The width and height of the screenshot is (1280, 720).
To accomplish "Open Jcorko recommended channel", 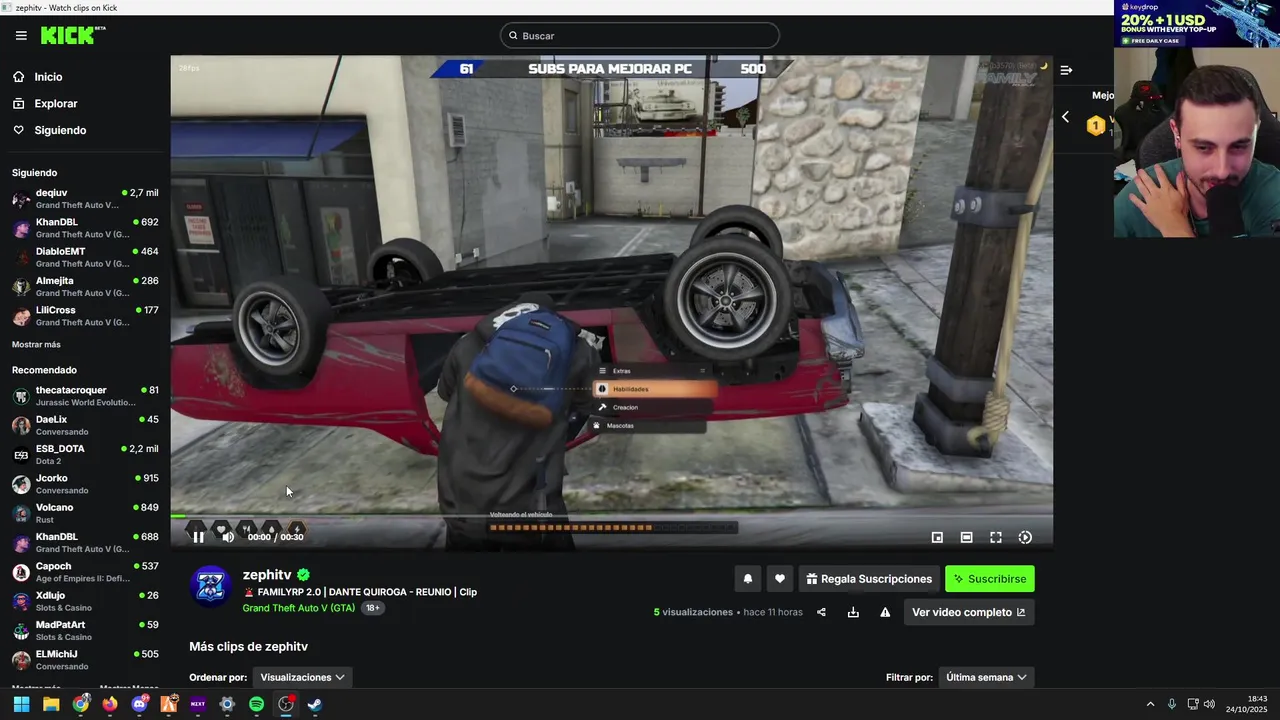I will pos(85,484).
